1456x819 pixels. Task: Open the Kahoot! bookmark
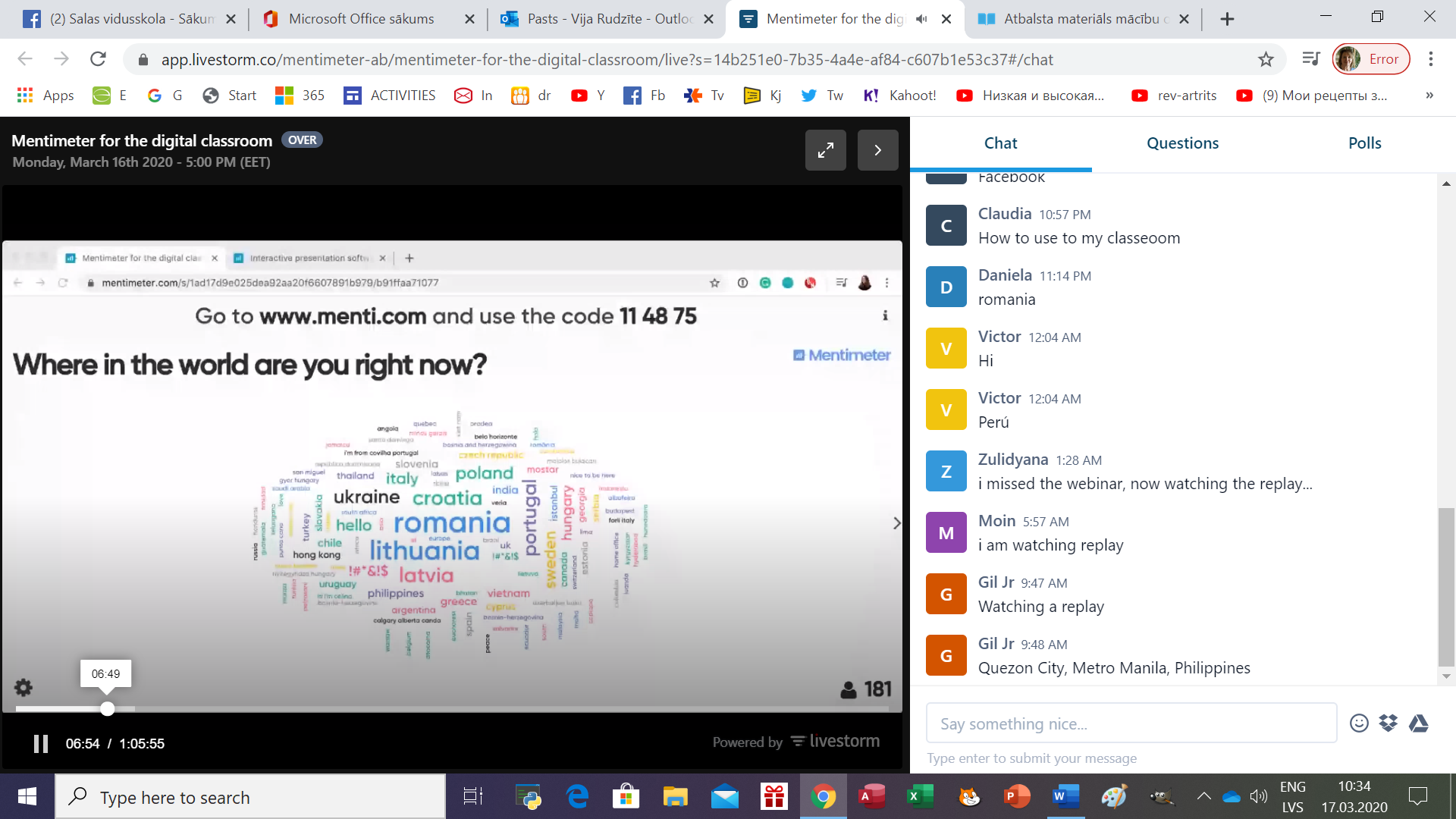(x=900, y=95)
